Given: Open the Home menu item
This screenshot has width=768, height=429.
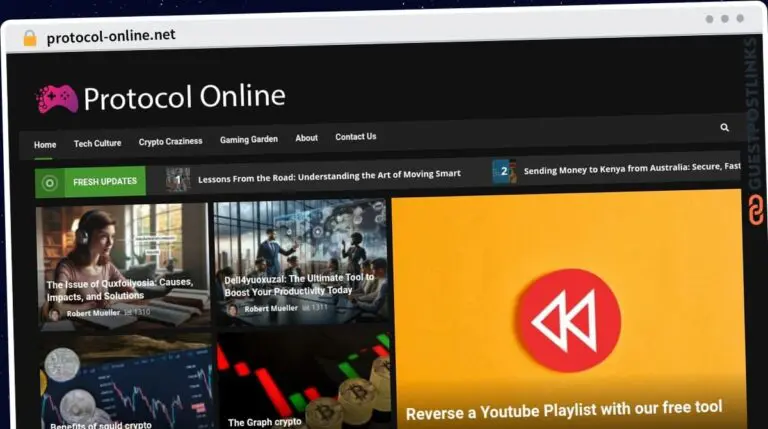Looking at the screenshot, I should [x=45, y=144].
